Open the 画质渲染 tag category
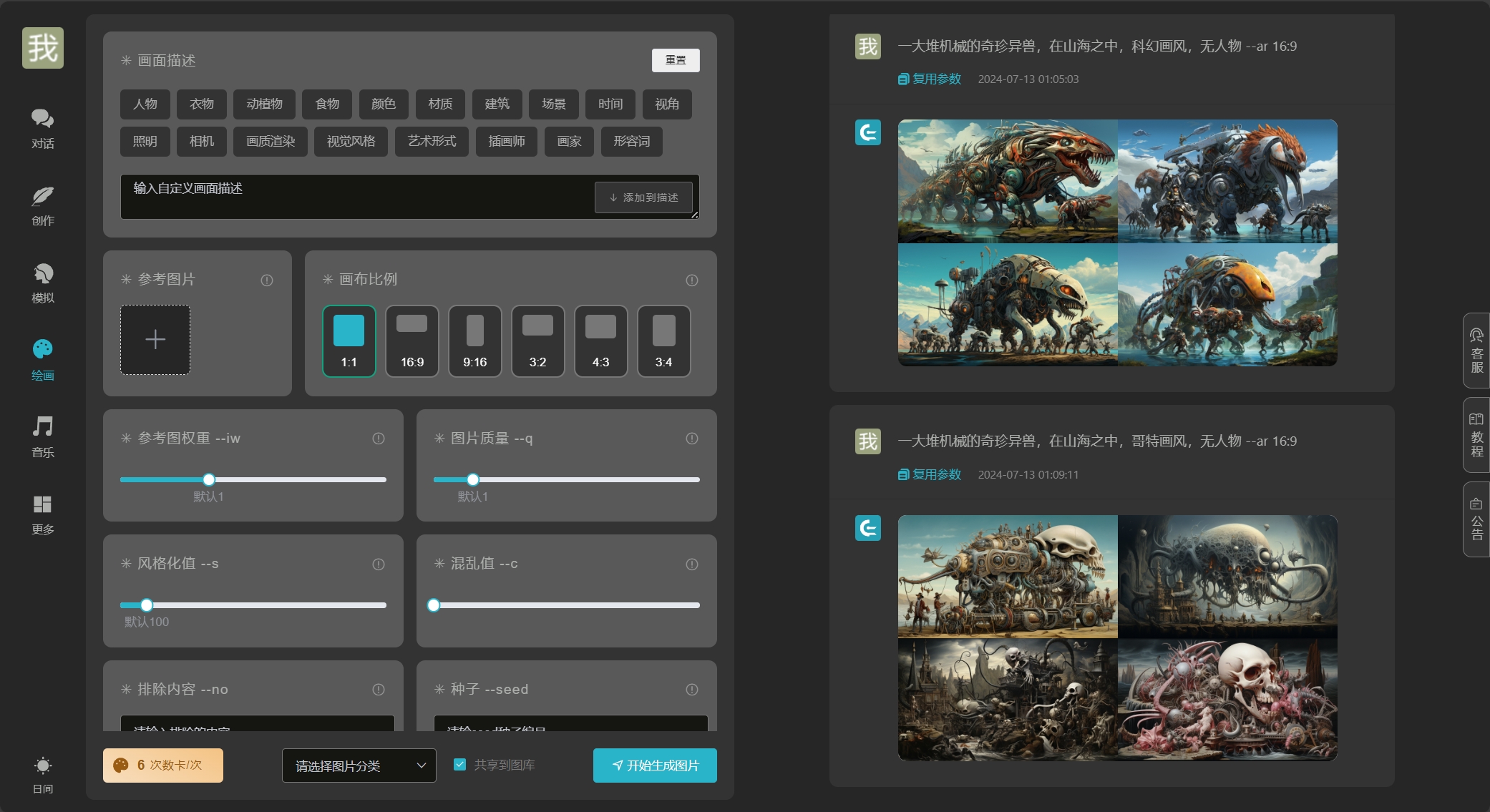 point(271,142)
